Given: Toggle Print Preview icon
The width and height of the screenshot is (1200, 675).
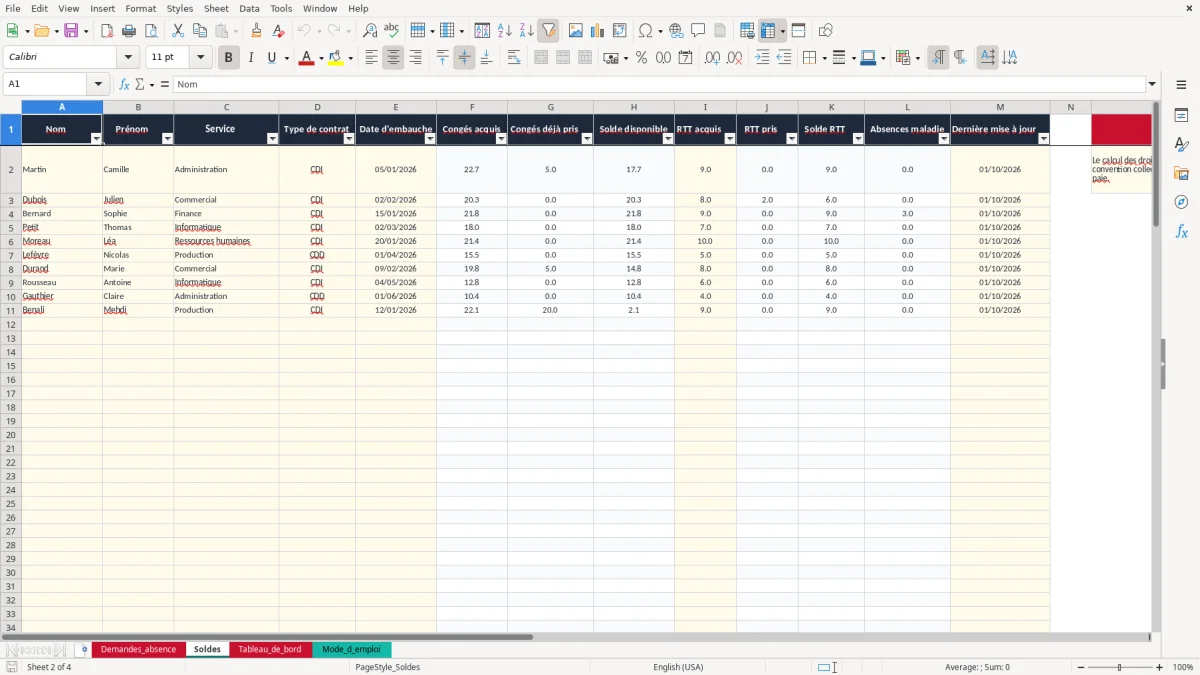Looking at the screenshot, I should (151, 31).
